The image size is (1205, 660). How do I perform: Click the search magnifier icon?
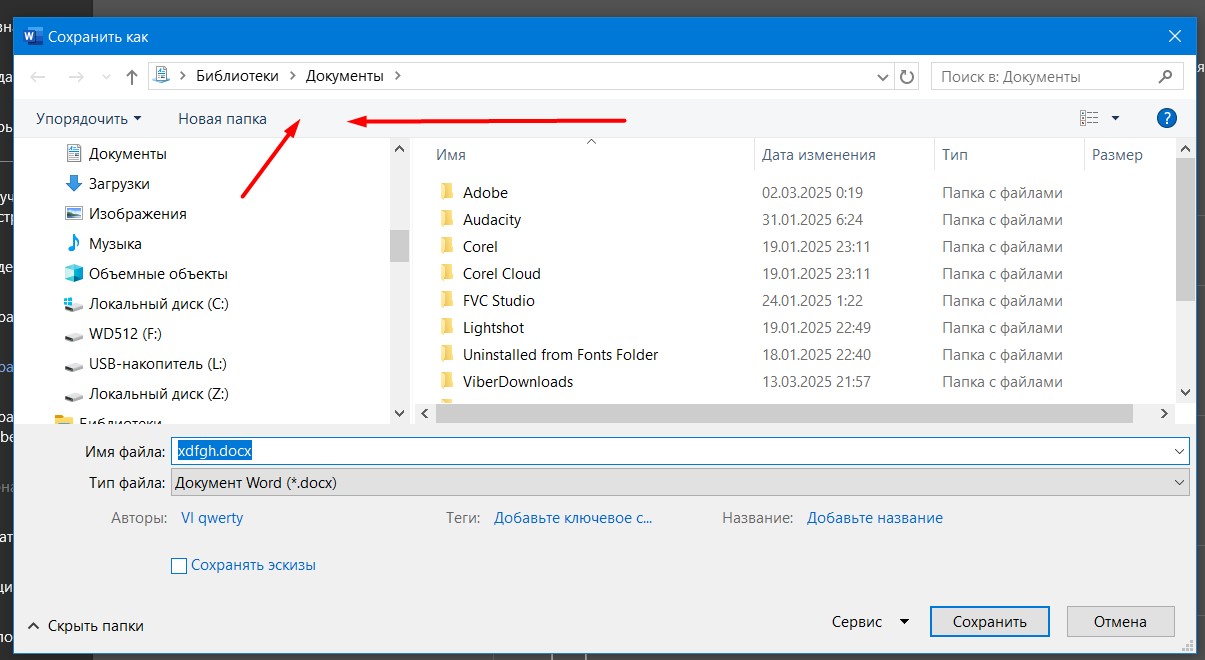coord(1165,76)
